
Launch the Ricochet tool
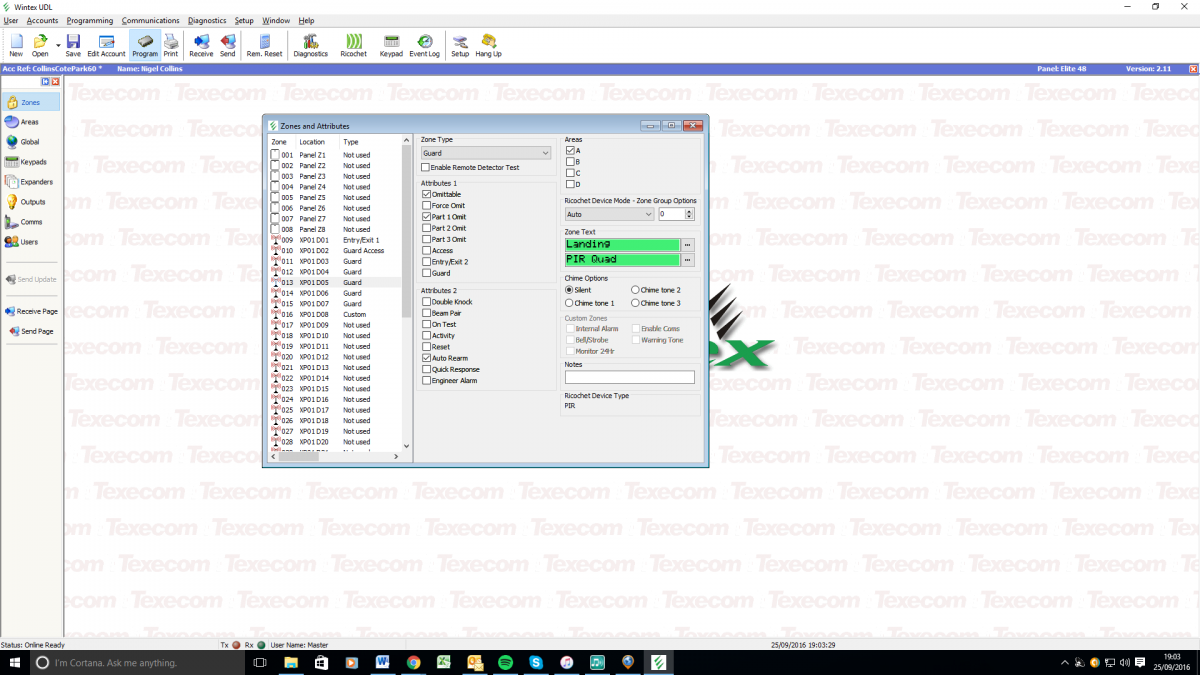pos(353,45)
